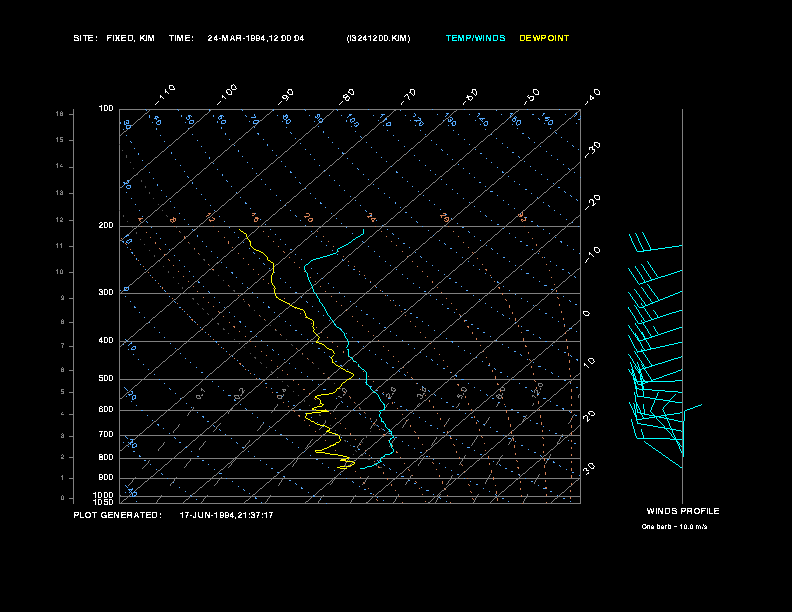Image resolution: width=792 pixels, height=612 pixels.
Task: Click the 30 temperature label on right edge
Action: (x=589, y=468)
